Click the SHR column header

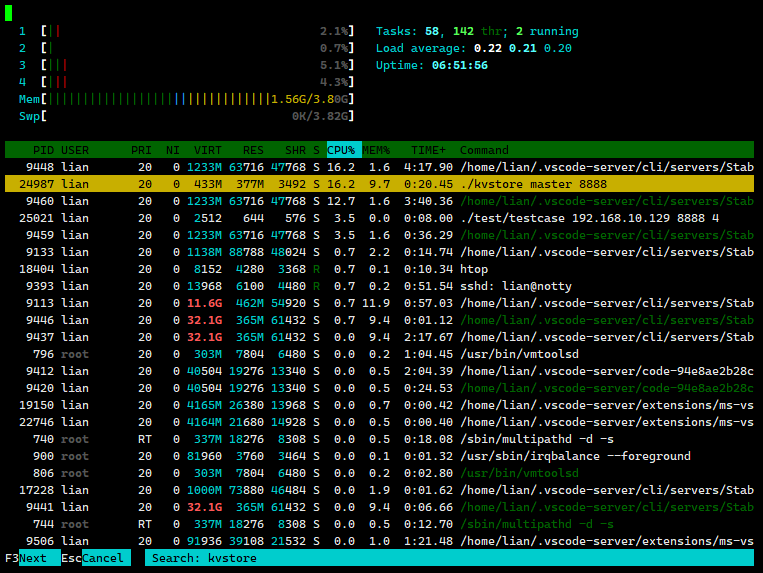(x=294, y=150)
